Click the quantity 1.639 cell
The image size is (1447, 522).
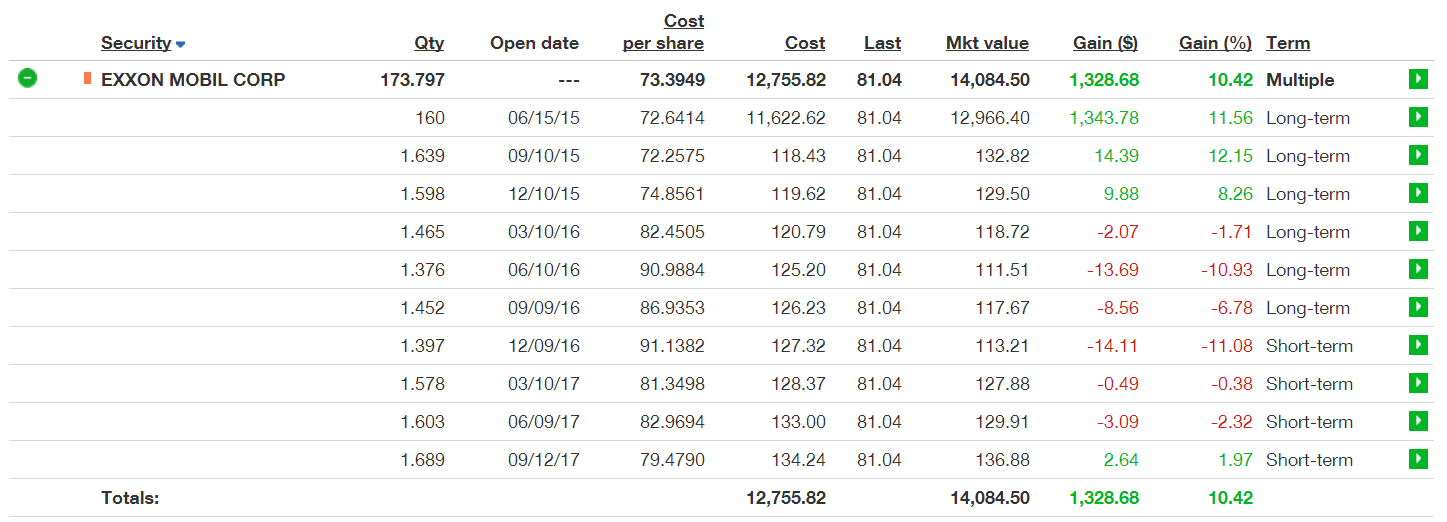point(422,155)
